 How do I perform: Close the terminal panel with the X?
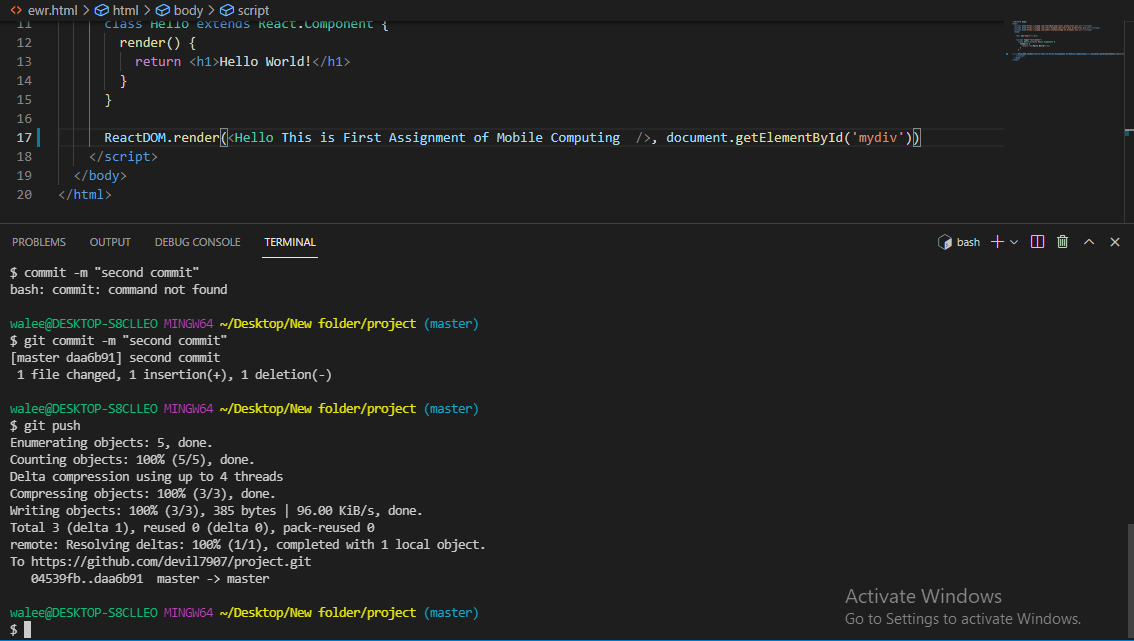tap(1114, 241)
